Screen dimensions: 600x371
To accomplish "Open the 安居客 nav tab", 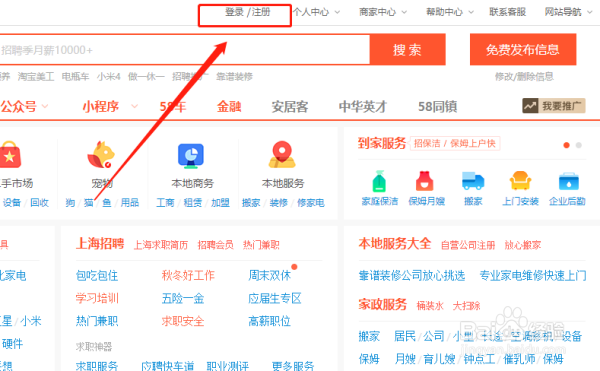I will (290, 106).
